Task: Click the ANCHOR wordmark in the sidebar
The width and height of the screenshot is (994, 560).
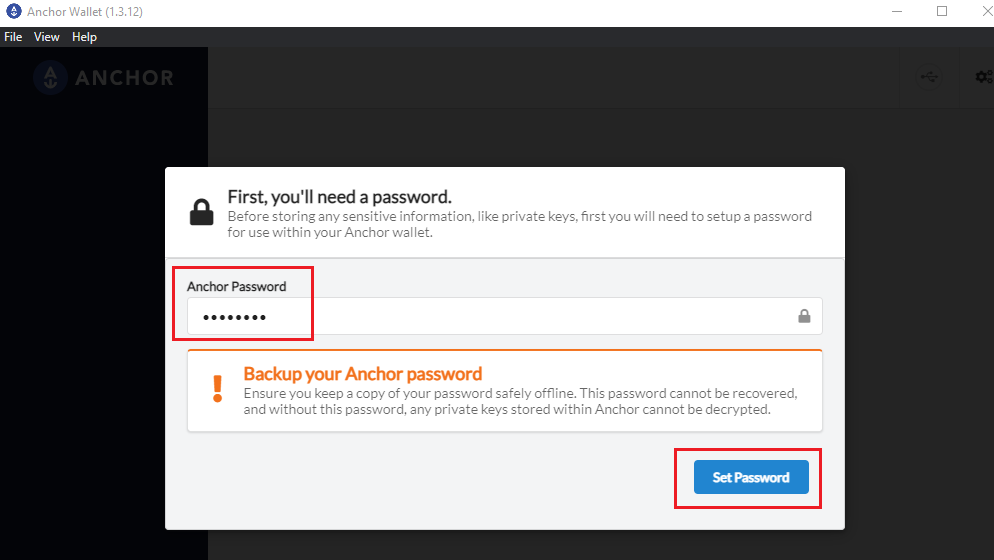Action: (x=124, y=78)
